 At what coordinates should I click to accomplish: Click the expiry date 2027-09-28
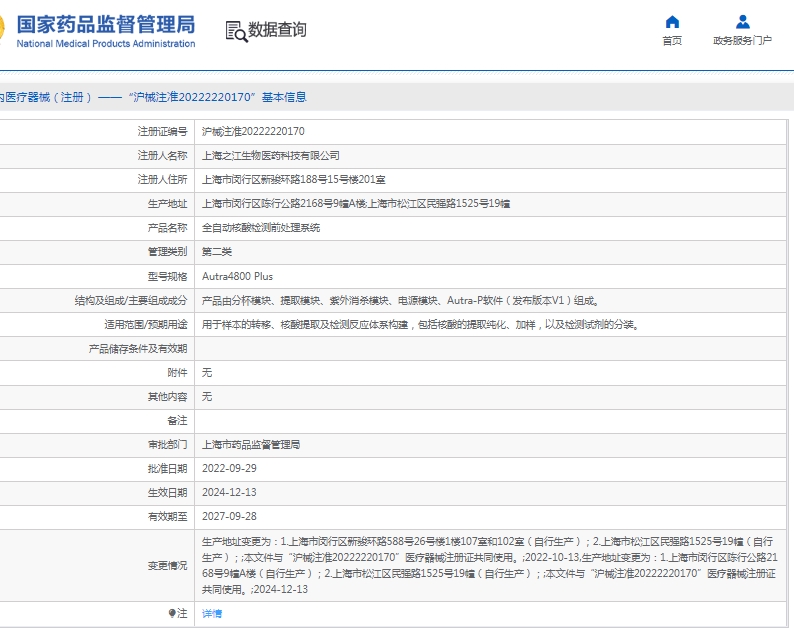[x=229, y=517]
